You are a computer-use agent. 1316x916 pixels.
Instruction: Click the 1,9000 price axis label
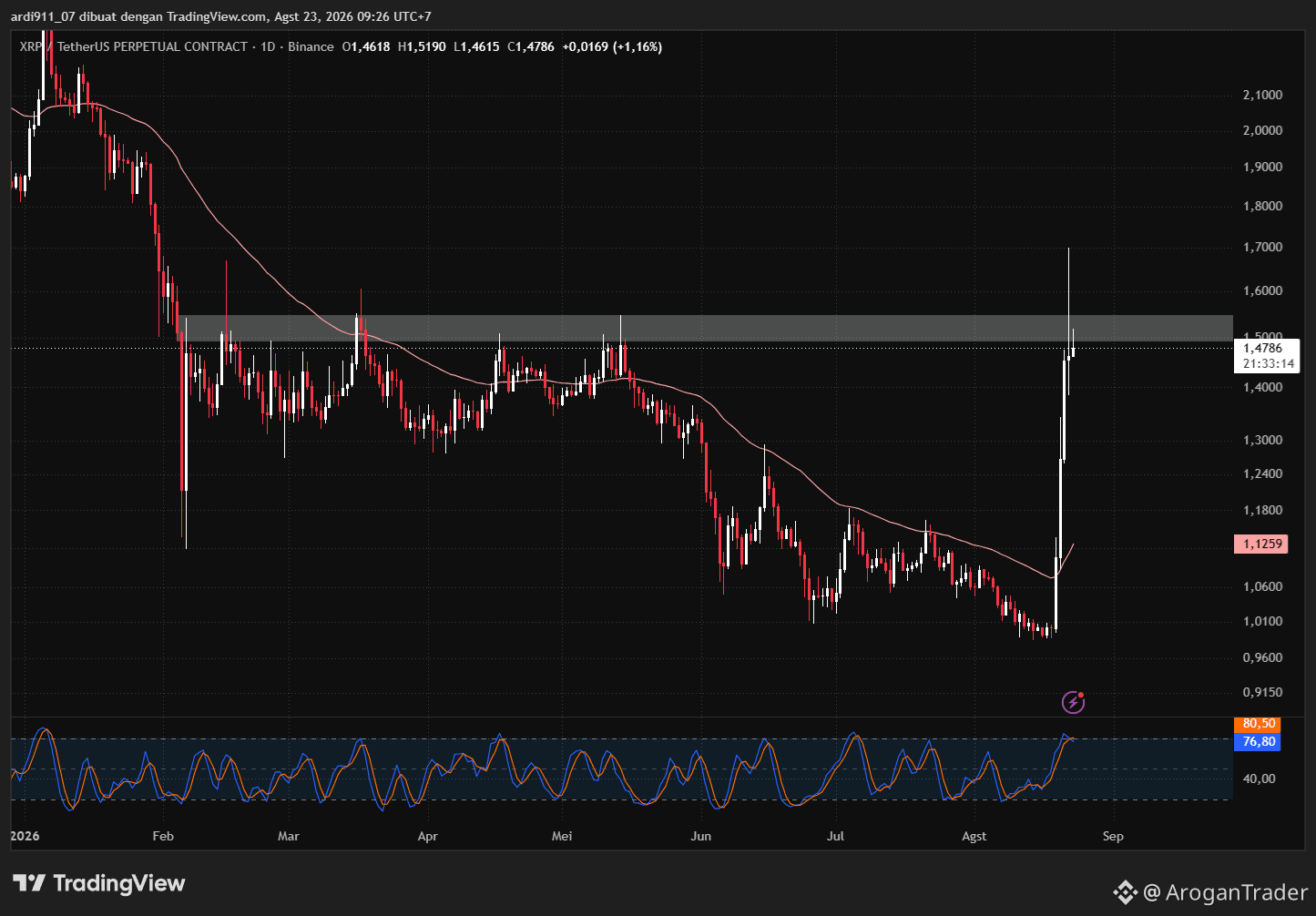[1262, 167]
